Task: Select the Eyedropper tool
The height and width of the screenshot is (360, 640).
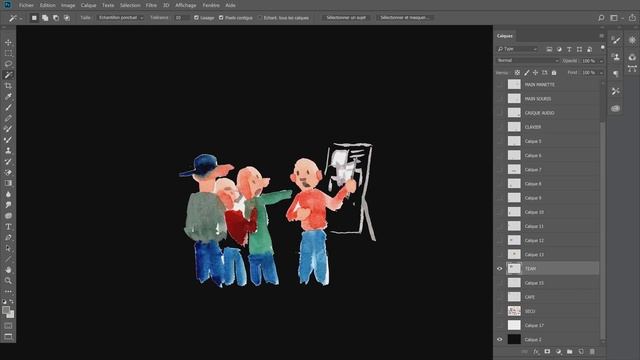Action: 8,97
